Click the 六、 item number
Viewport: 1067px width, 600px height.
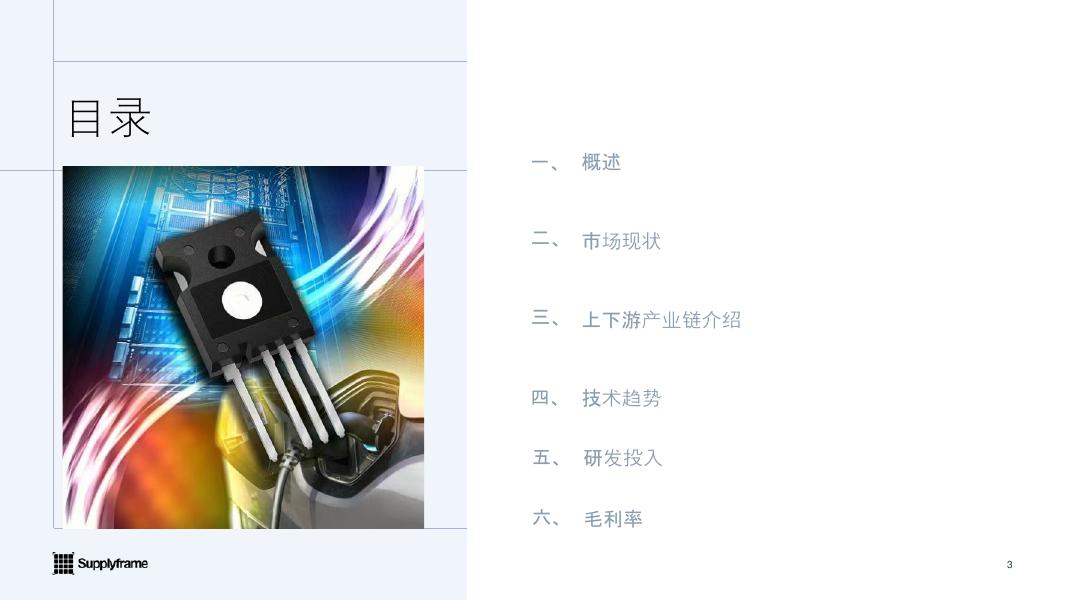[546, 518]
